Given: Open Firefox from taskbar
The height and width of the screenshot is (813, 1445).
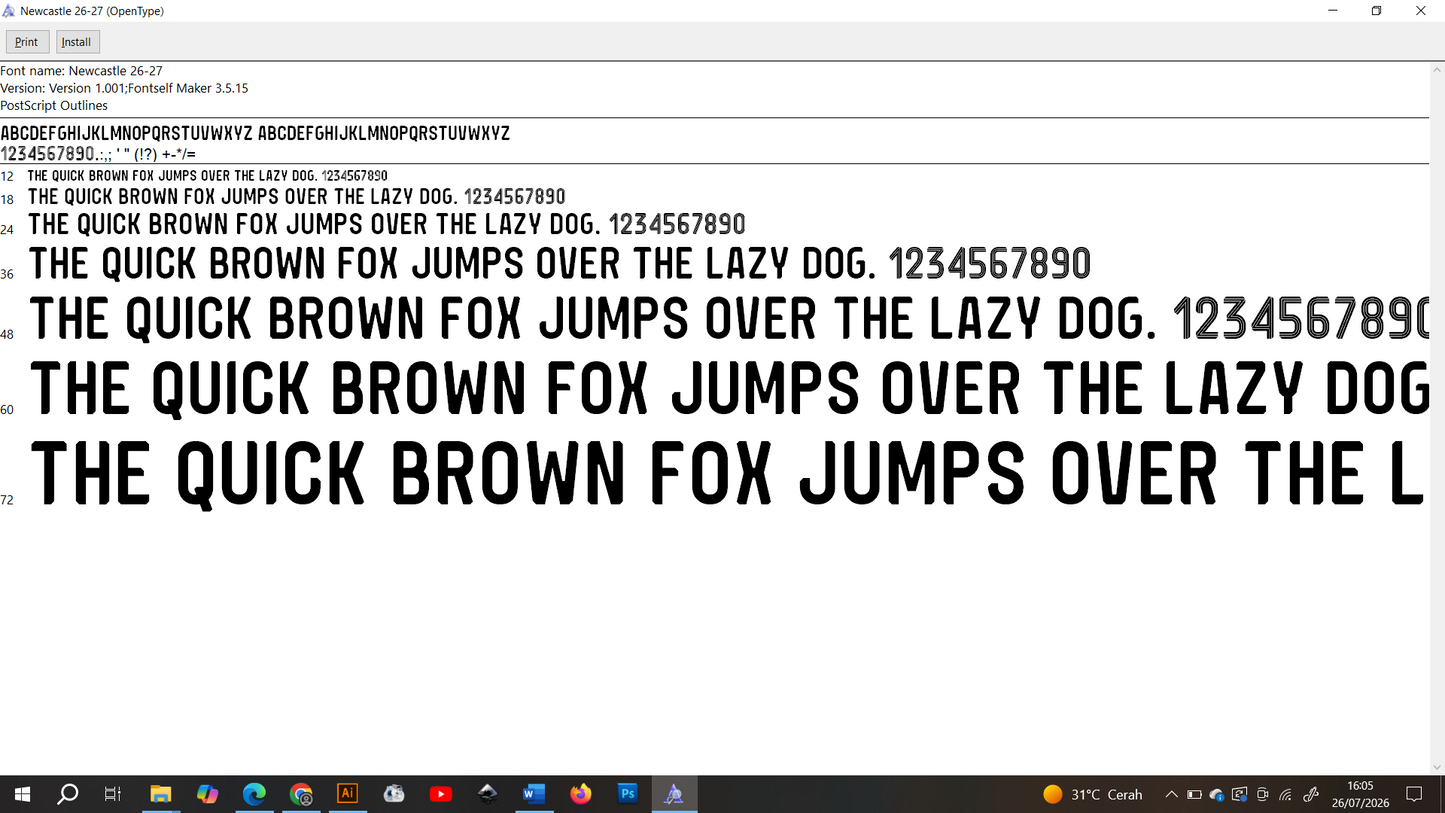Looking at the screenshot, I should pyautogui.click(x=581, y=794).
